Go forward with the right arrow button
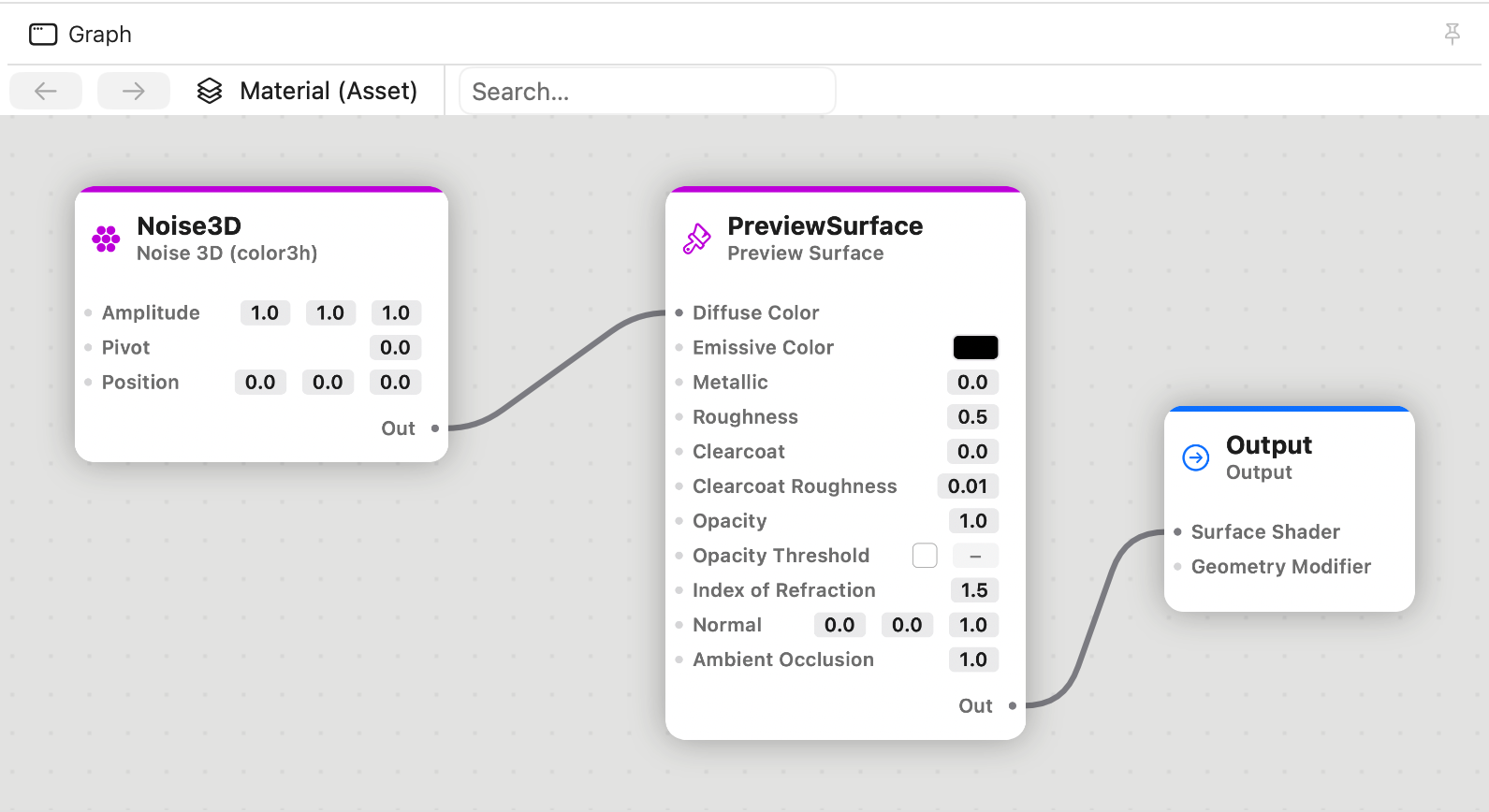This screenshot has width=1489, height=812. (x=134, y=91)
